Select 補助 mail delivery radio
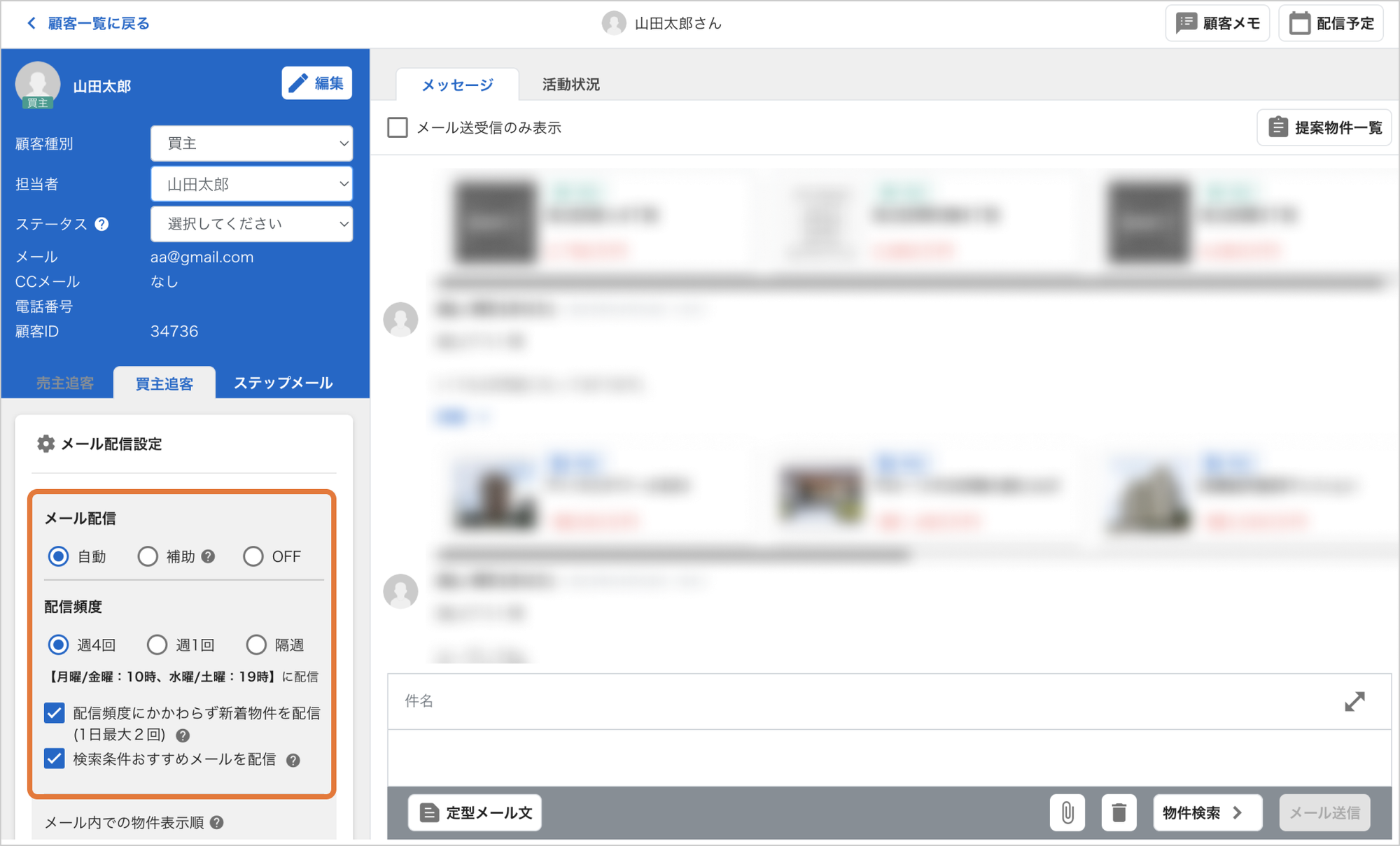The width and height of the screenshot is (1400, 846). (x=148, y=556)
